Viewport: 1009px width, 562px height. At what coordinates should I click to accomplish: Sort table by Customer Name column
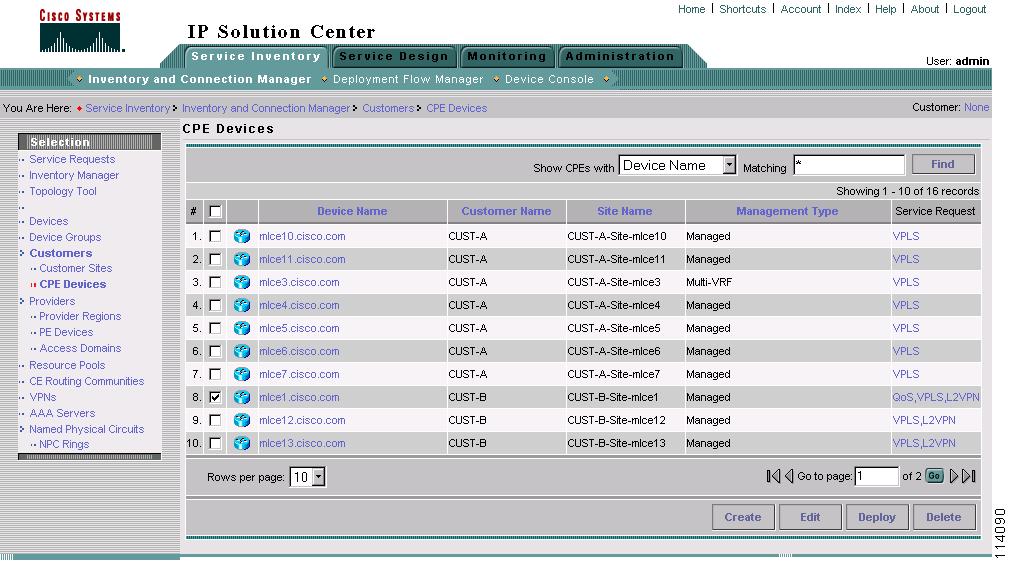coord(506,211)
